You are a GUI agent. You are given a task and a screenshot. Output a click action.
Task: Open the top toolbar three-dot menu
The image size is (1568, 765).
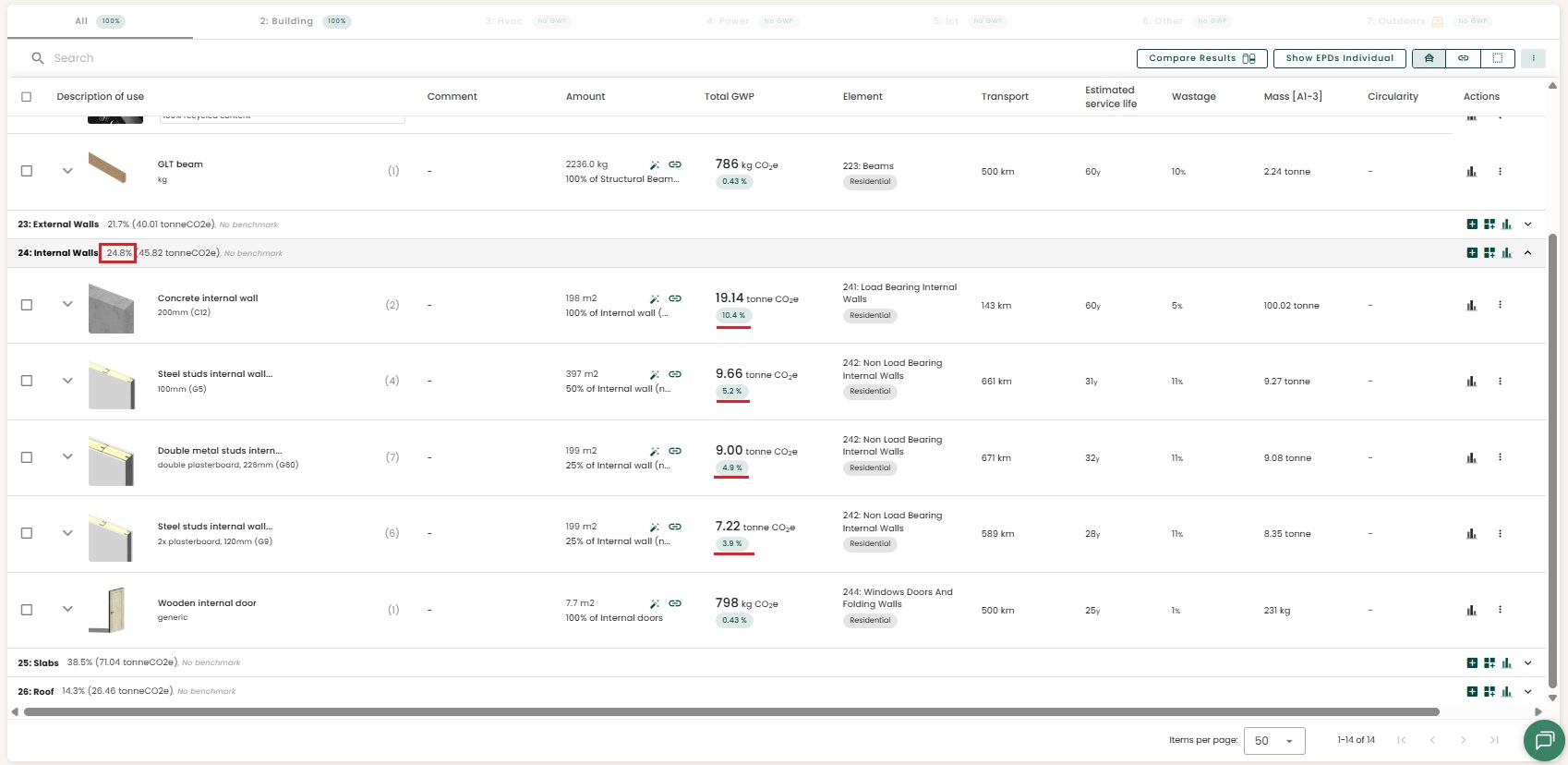point(1533,58)
